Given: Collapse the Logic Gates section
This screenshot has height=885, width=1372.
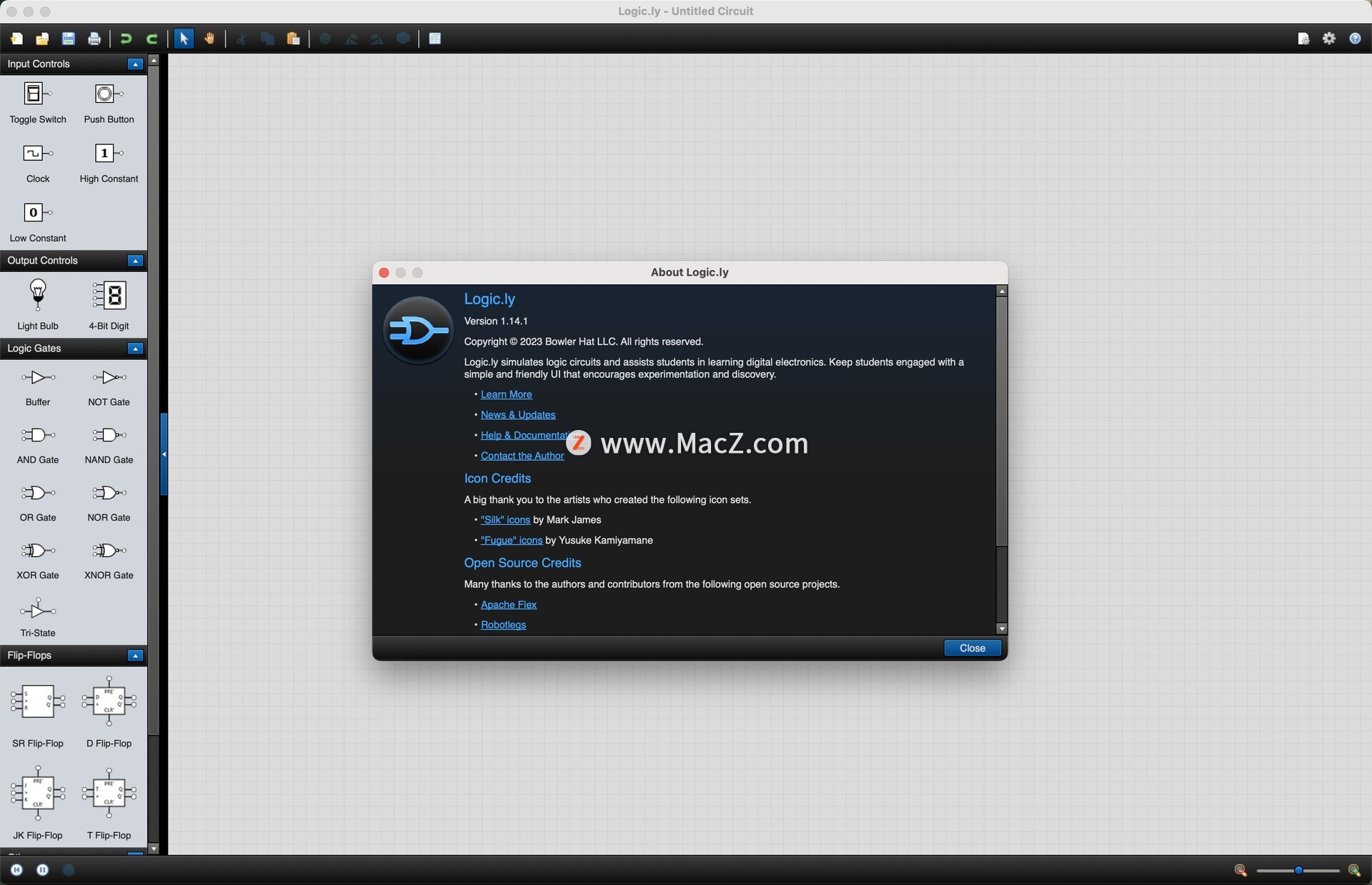Looking at the screenshot, I should point(135,349).
